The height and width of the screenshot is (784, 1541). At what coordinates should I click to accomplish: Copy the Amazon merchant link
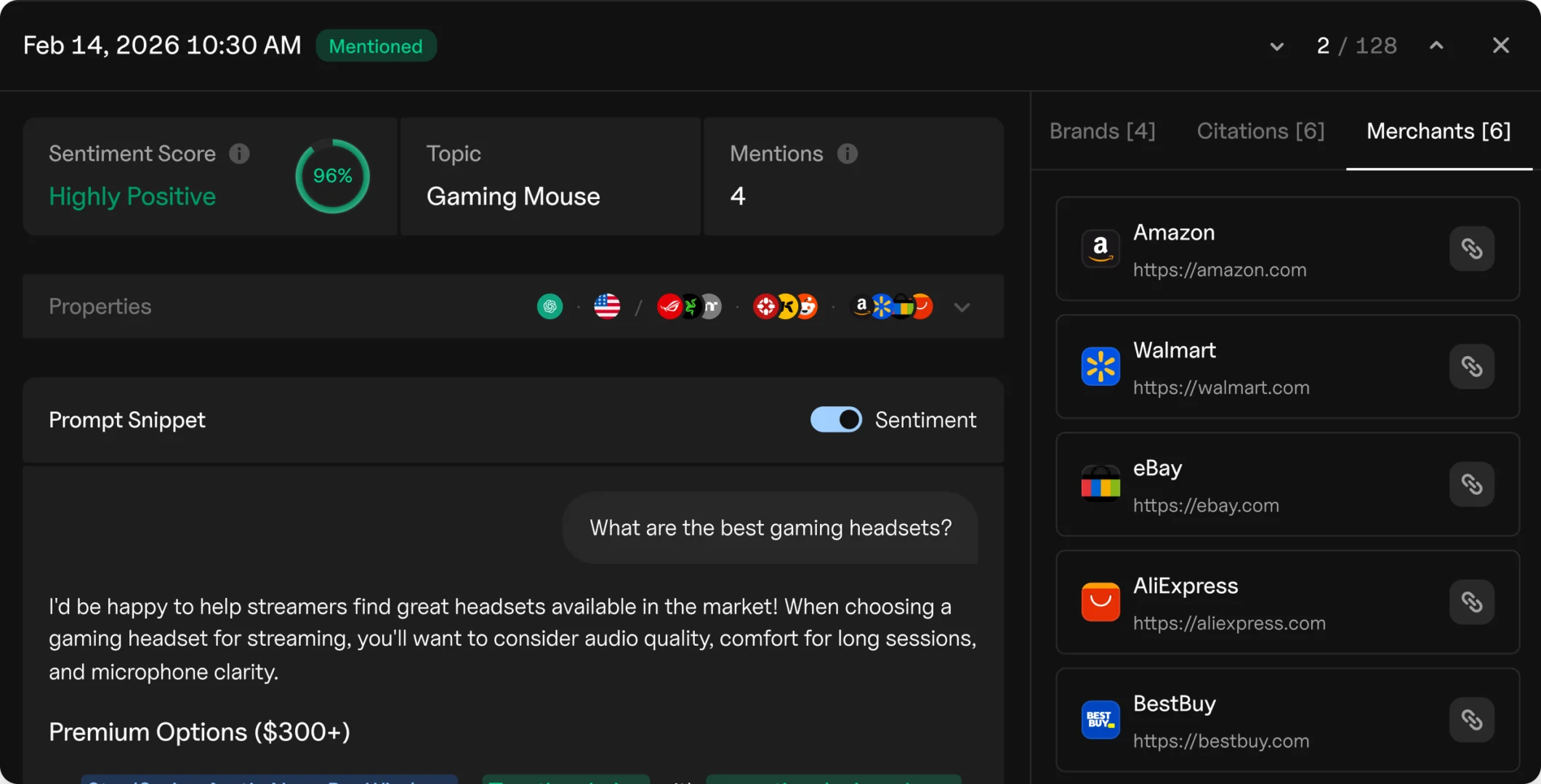pos(1471,249)
